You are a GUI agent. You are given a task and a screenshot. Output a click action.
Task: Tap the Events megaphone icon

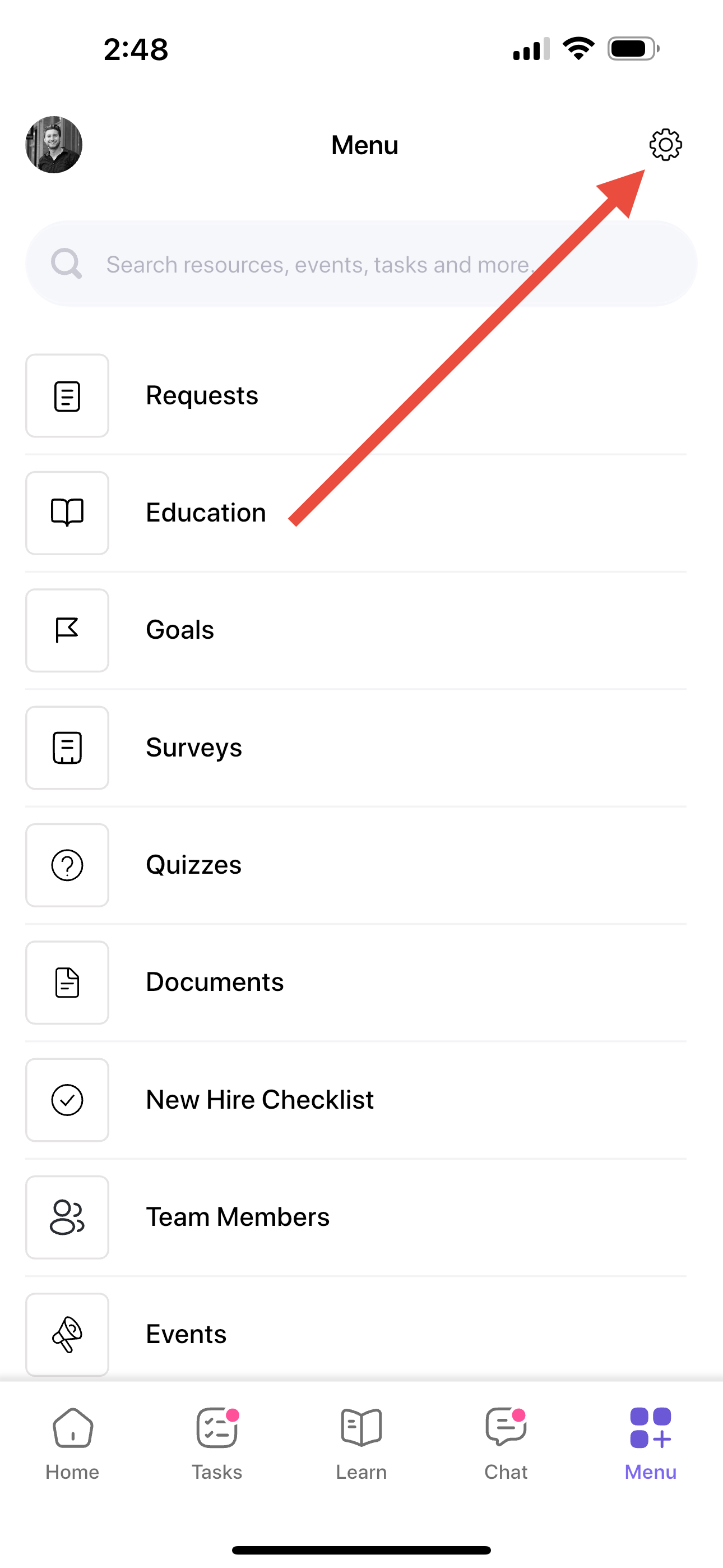(x=67, y=1335)
